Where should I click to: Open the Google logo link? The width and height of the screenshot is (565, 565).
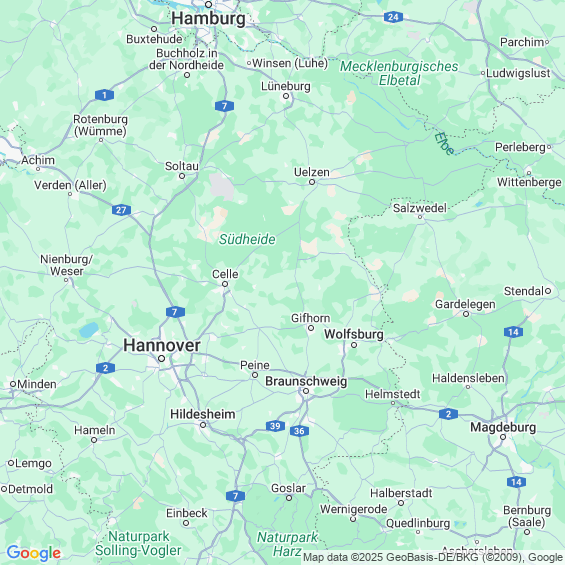pyautogui.click(x=34, y=553)
